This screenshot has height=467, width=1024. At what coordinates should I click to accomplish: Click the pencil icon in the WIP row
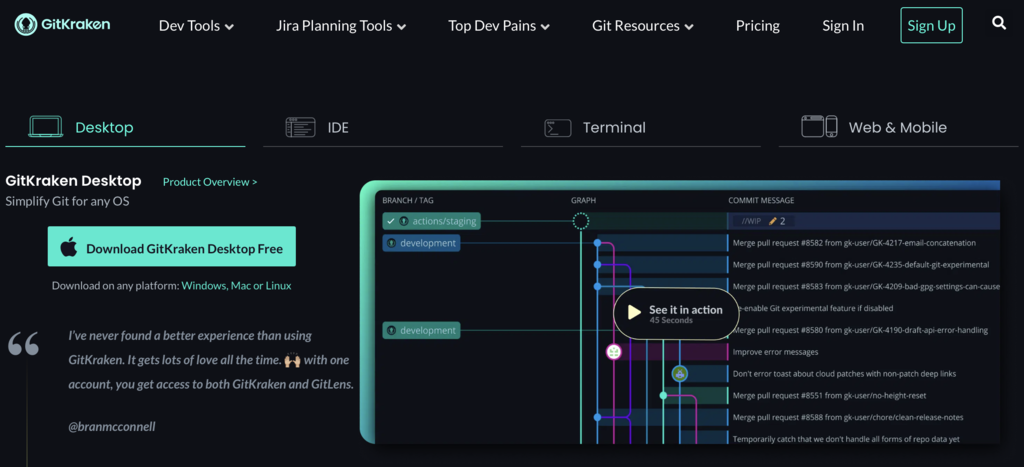pyautogui.click(x=772, y=221)
